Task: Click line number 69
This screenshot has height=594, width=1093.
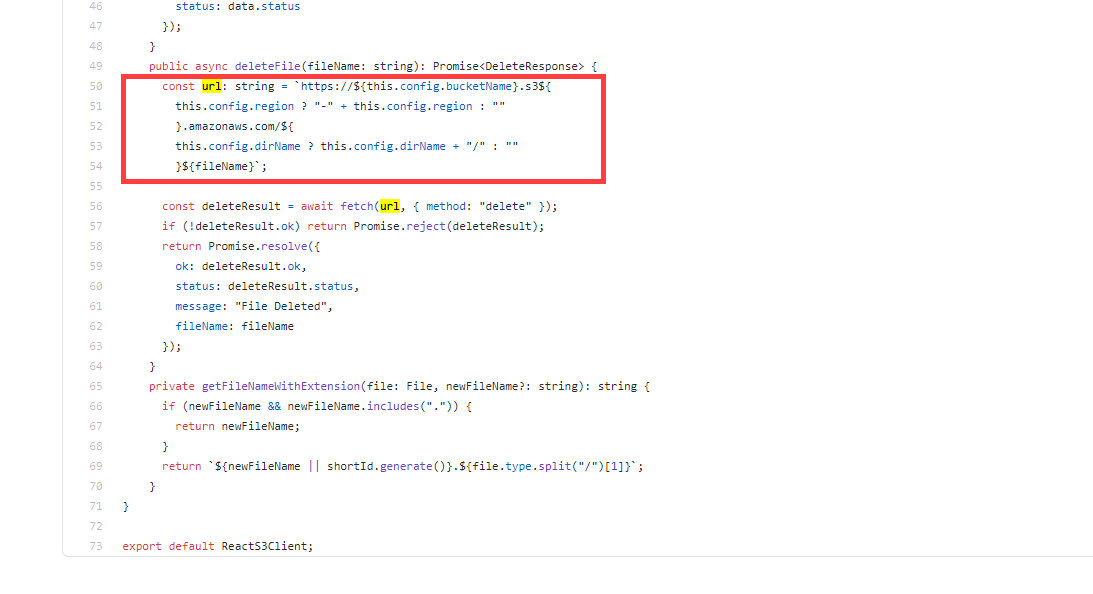Action: [95, 466]
